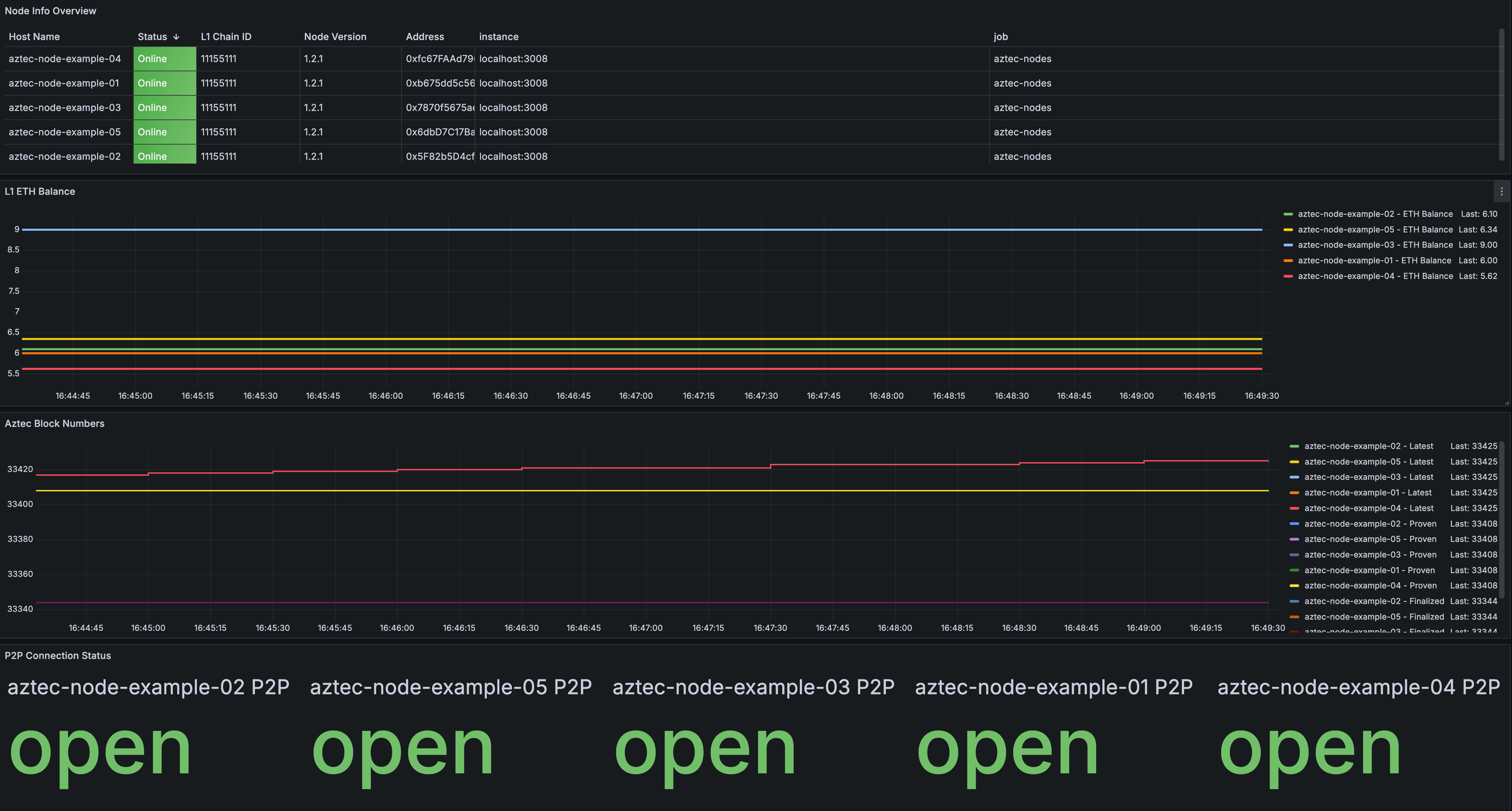Click Online status cell for aztec-node-example-04
The height and width of the screenshot is (811, 1512).
(165, 59)
